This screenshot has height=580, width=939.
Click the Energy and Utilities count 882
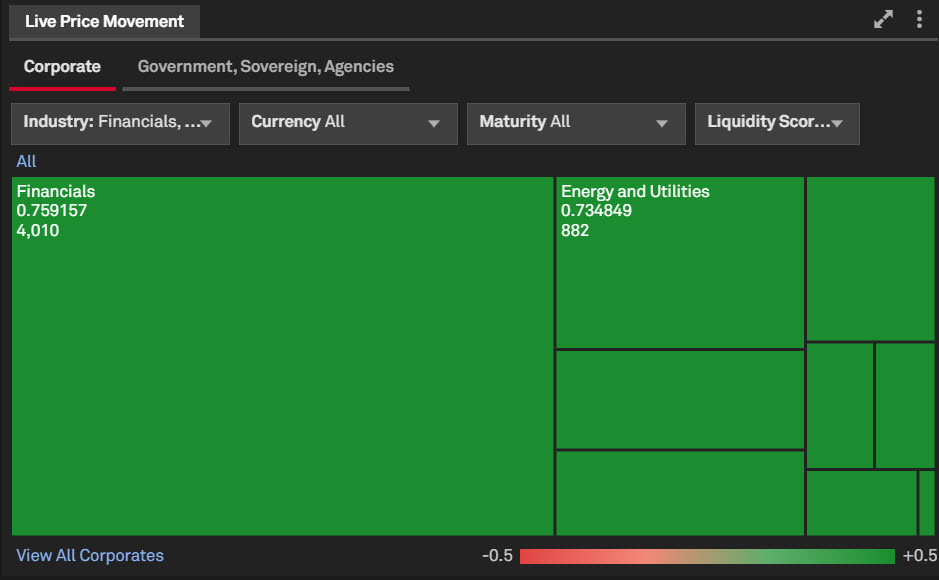pyautogui.click(x=575, y=230)
